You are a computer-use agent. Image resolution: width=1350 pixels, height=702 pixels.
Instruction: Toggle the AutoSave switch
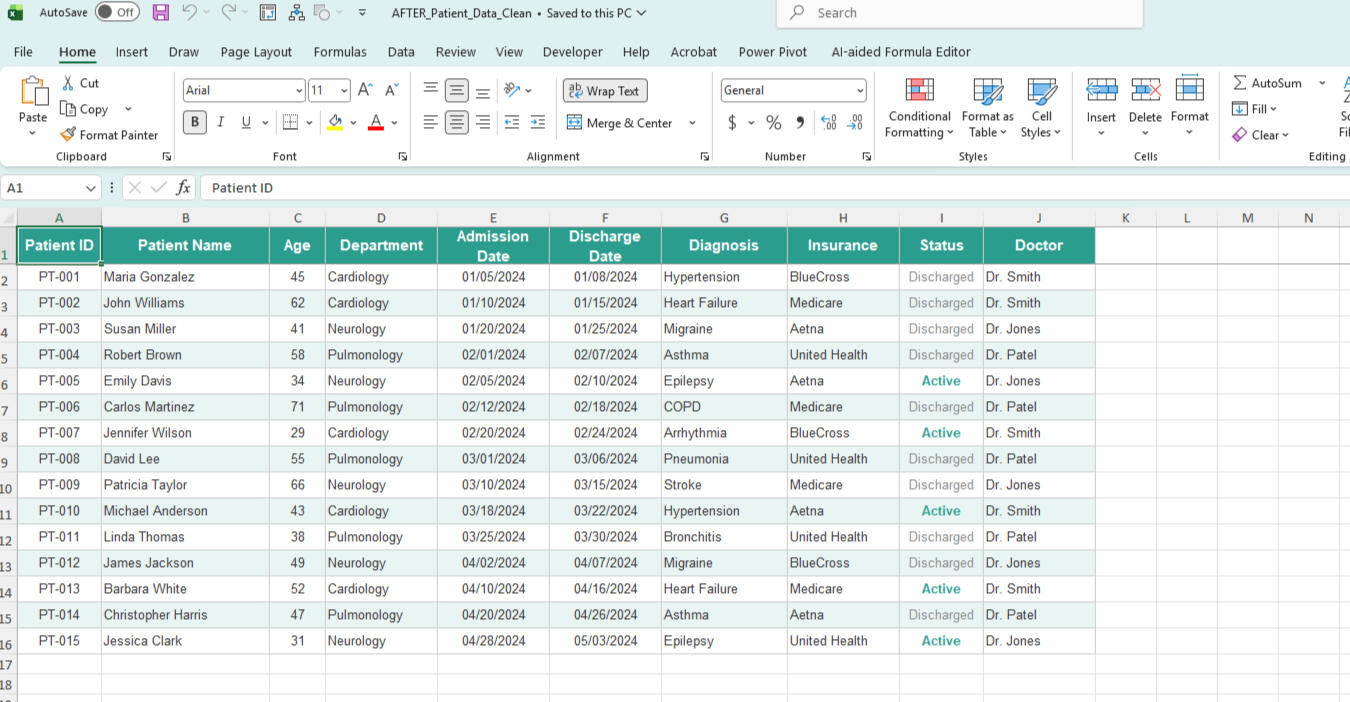point(117,13)
